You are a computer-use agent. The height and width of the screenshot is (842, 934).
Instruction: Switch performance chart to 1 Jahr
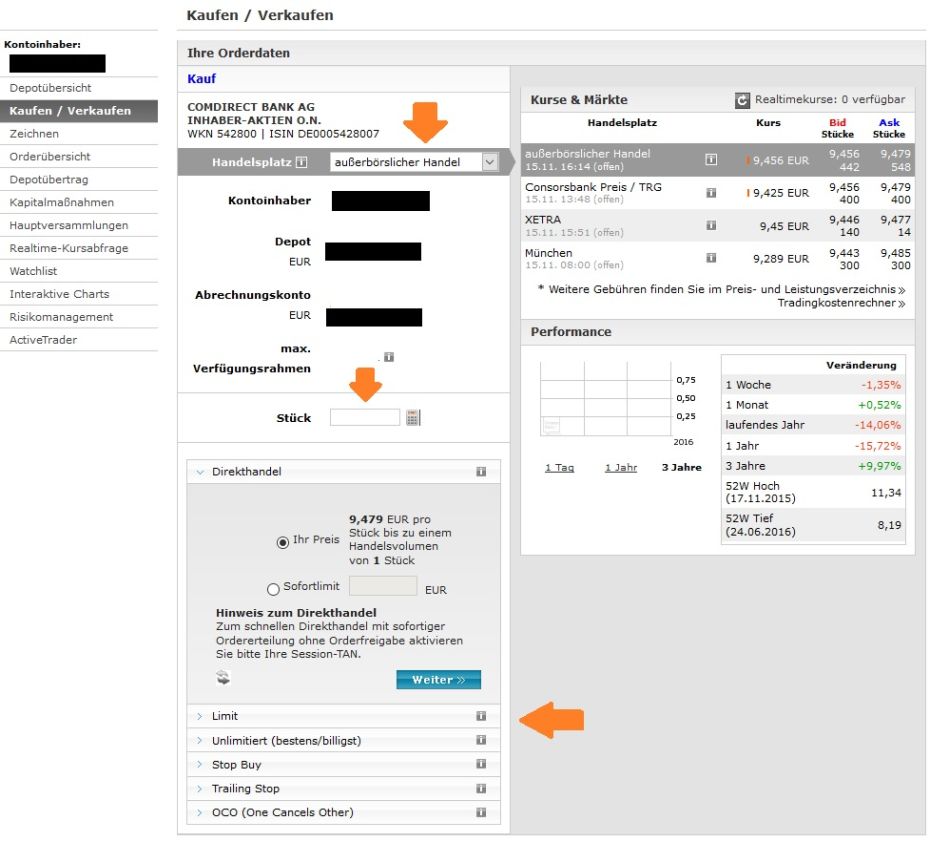click(621, 468)
